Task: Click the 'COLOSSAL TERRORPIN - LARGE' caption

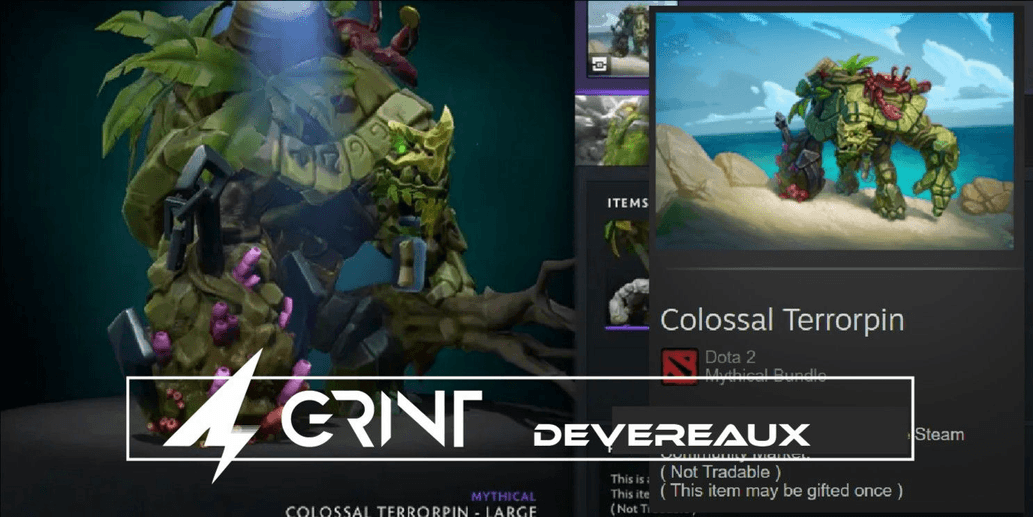Action: [411, 511]
